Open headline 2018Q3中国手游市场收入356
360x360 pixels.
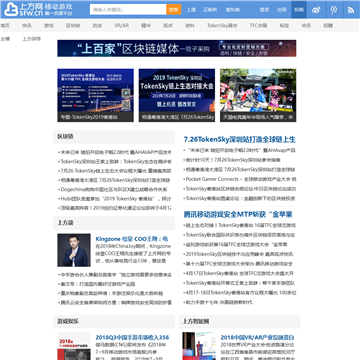tap(132, 337)
